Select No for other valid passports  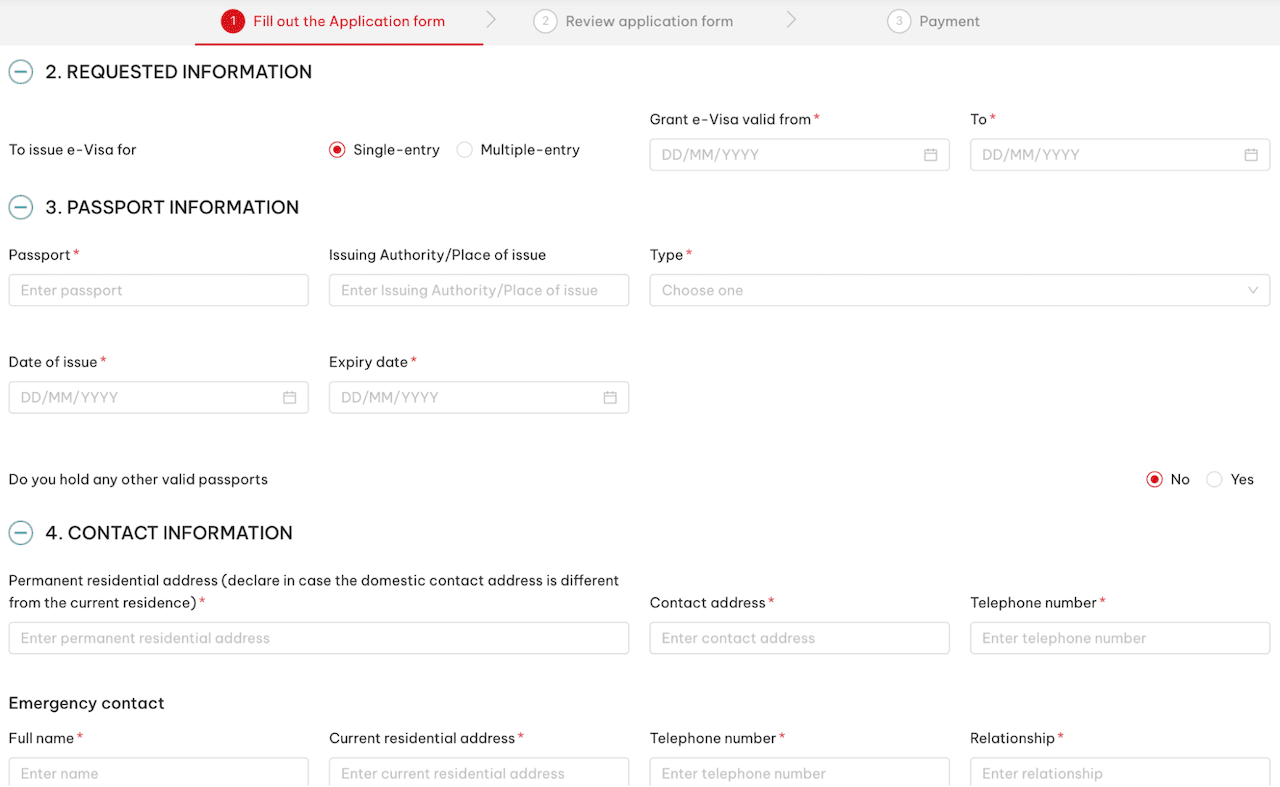point(1154,480)
